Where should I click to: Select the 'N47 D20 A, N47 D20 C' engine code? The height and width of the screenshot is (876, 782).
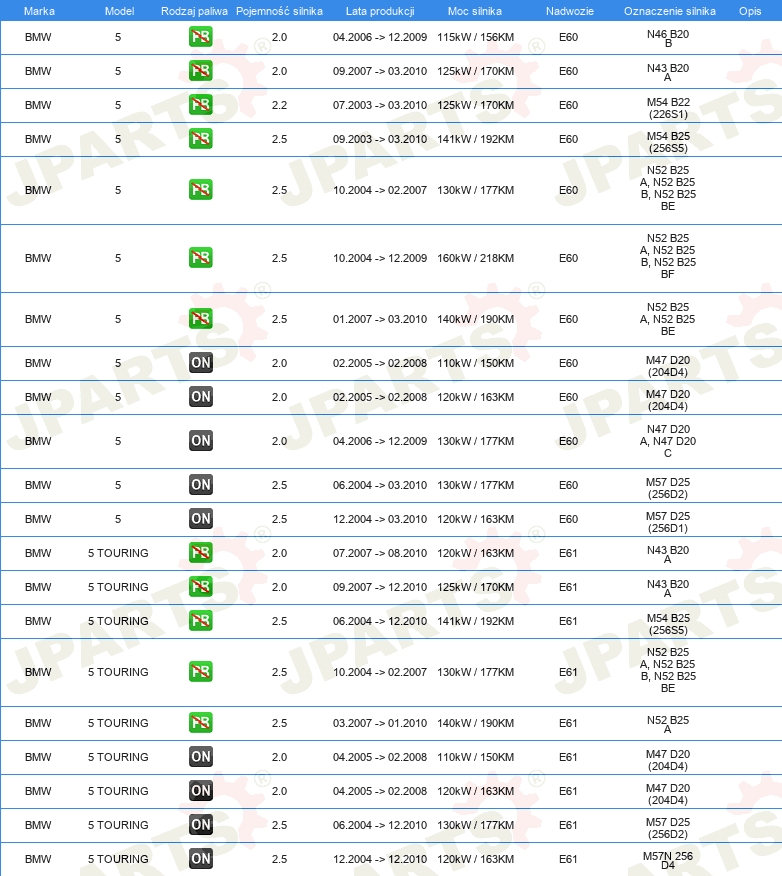pos(668,441)
